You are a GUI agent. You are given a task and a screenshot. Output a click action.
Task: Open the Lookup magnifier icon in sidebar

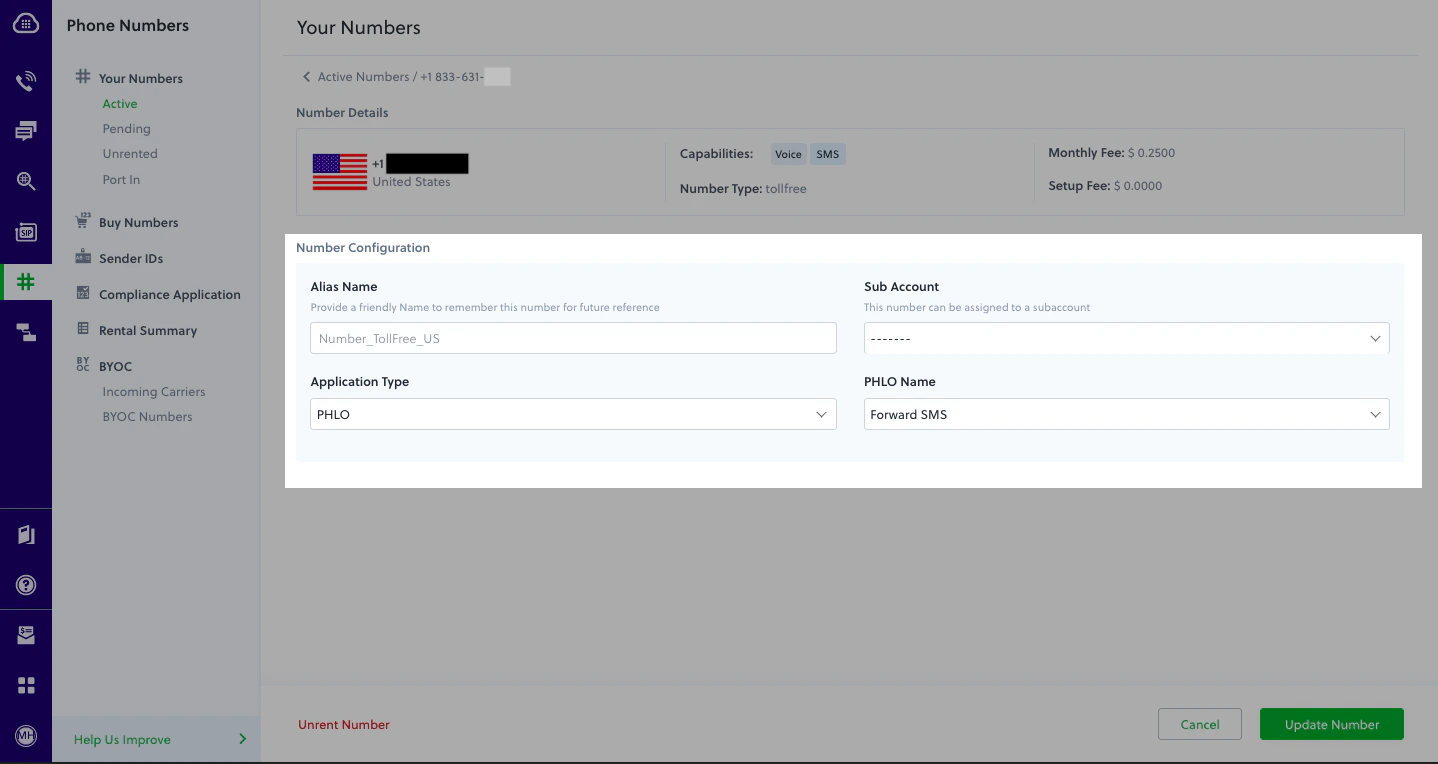(x=26, y=181)
